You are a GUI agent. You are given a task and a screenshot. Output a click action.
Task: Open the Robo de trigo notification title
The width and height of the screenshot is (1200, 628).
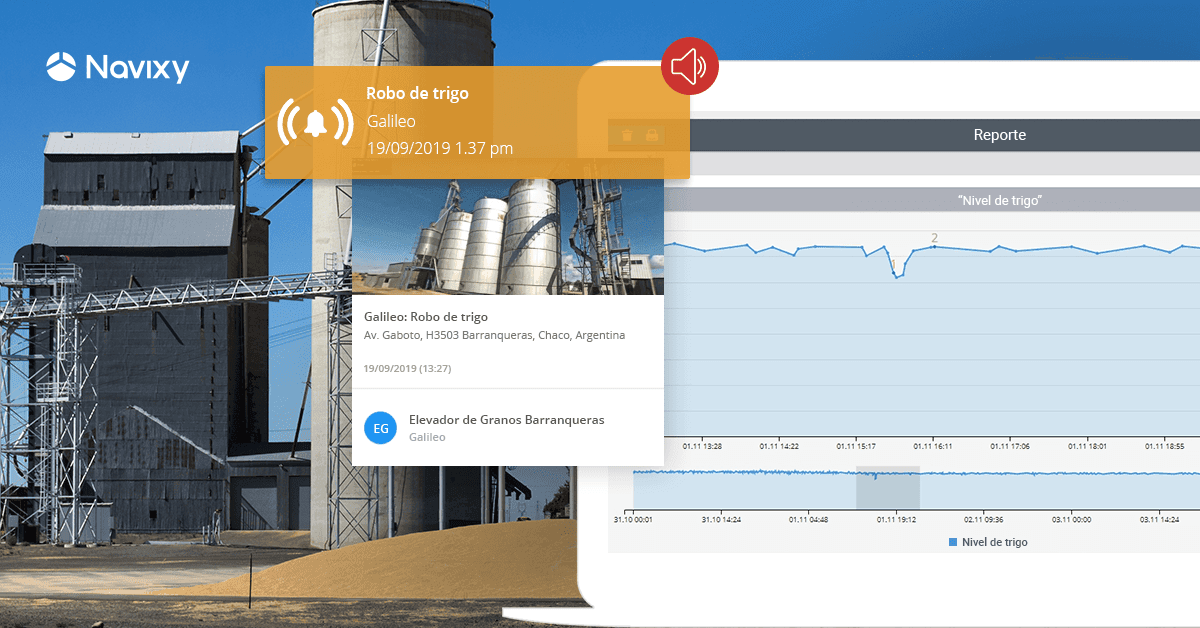coord(417,93)
